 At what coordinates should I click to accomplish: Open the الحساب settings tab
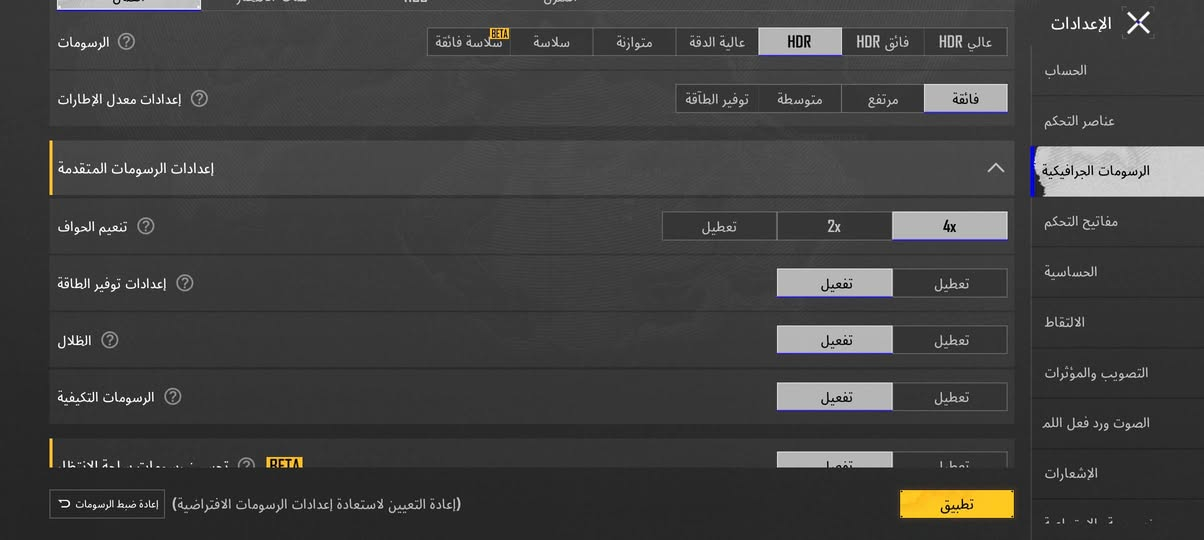pyautogui.click(x=1117, y=71)
